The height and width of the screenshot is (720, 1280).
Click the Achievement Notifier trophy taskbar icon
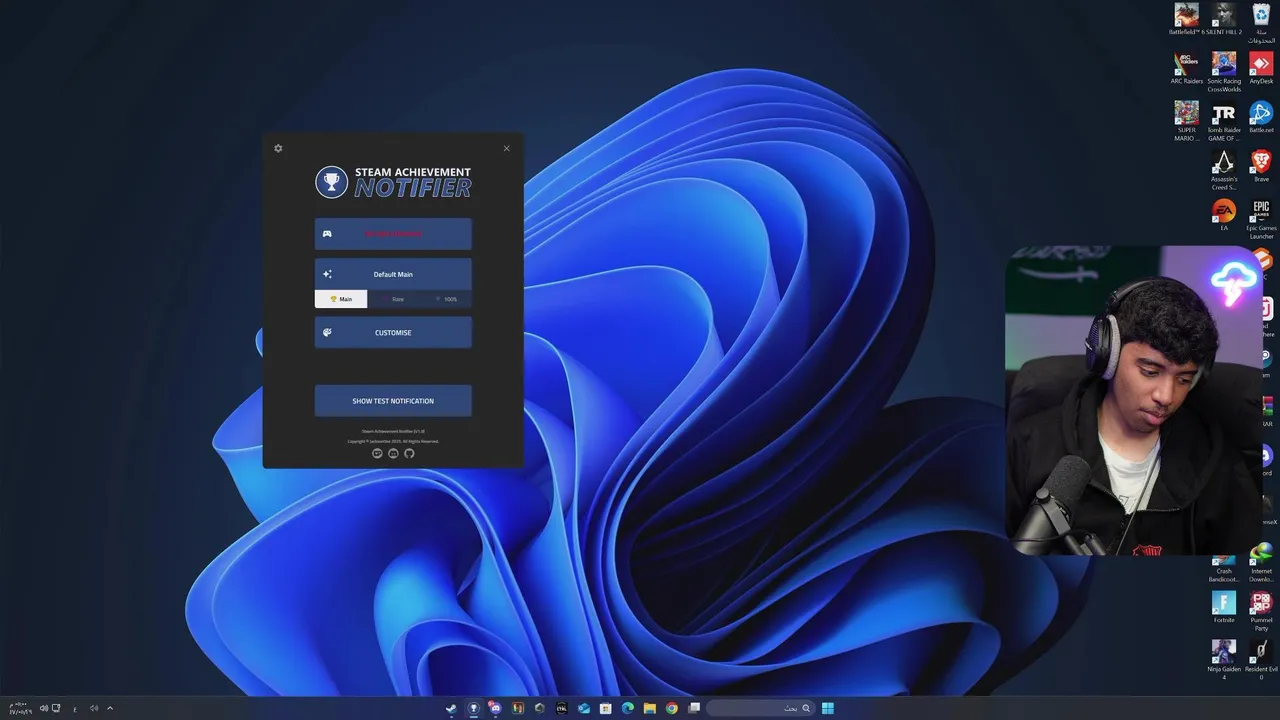474,708
